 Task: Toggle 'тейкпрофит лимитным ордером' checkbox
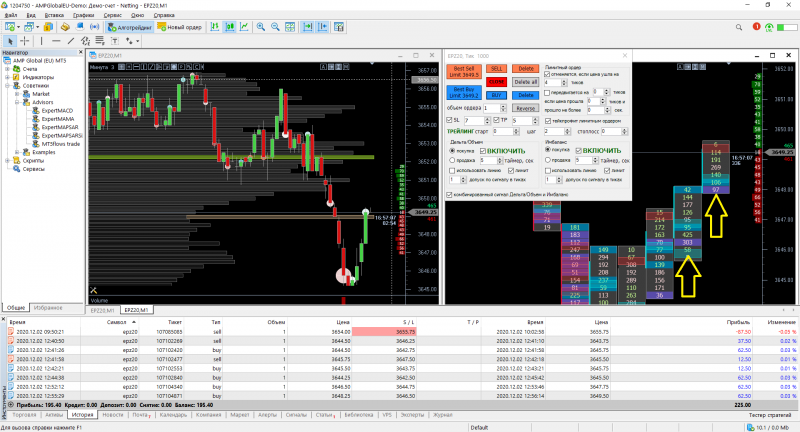[x=547, y=121]
